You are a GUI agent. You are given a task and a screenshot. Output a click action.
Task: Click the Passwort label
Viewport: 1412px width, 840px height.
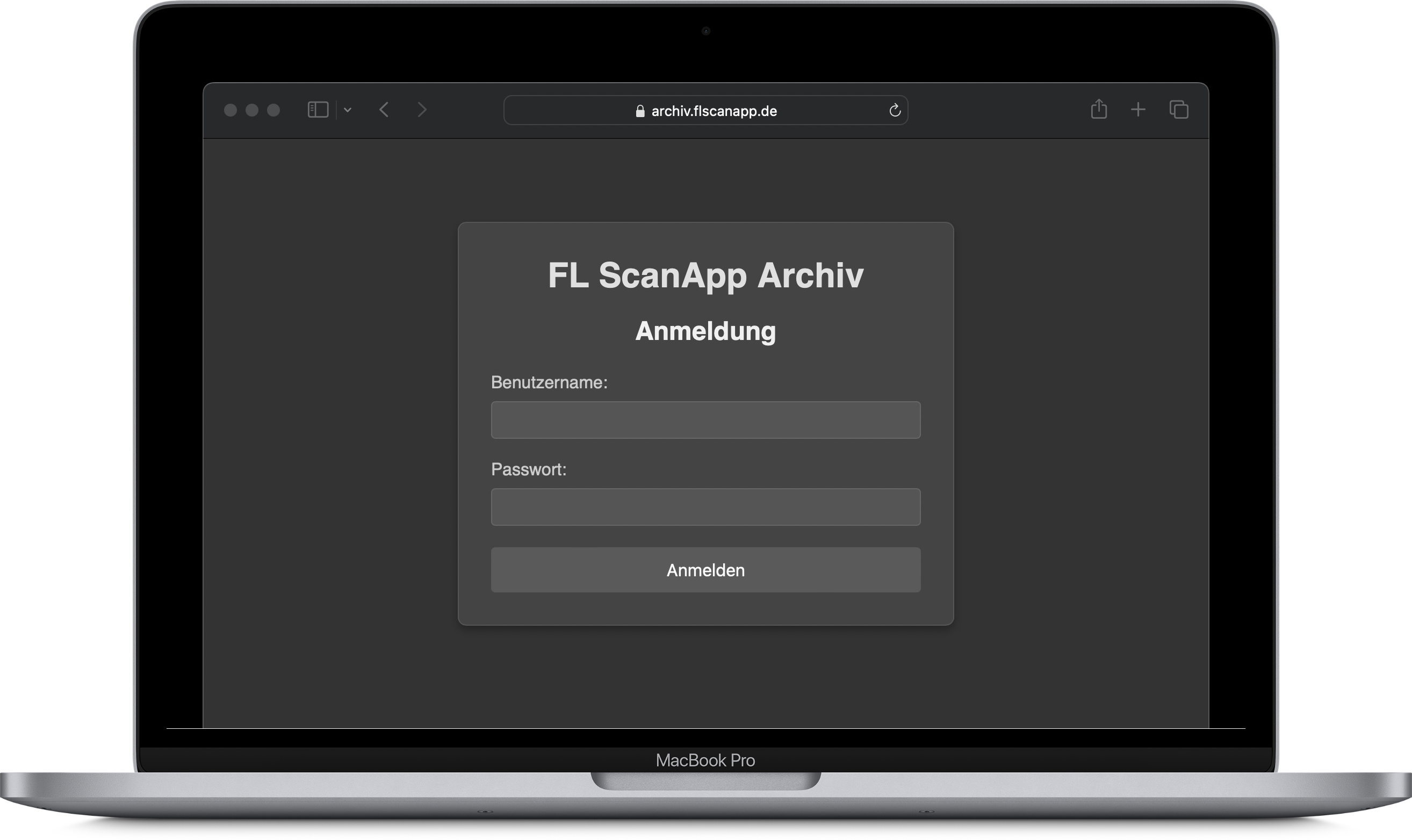coord(528,469)
